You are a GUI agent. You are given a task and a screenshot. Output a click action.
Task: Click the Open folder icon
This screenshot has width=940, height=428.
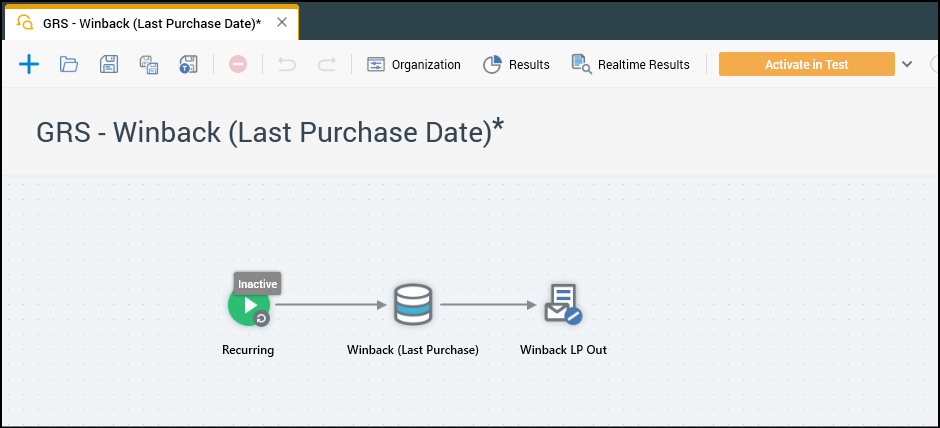[69, 64]
